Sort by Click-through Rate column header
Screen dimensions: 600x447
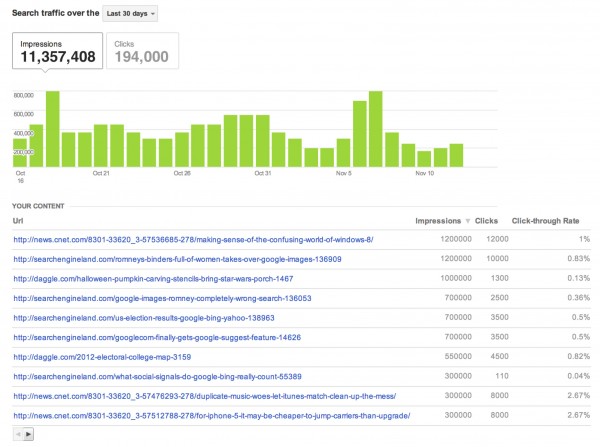pos(545,221)
